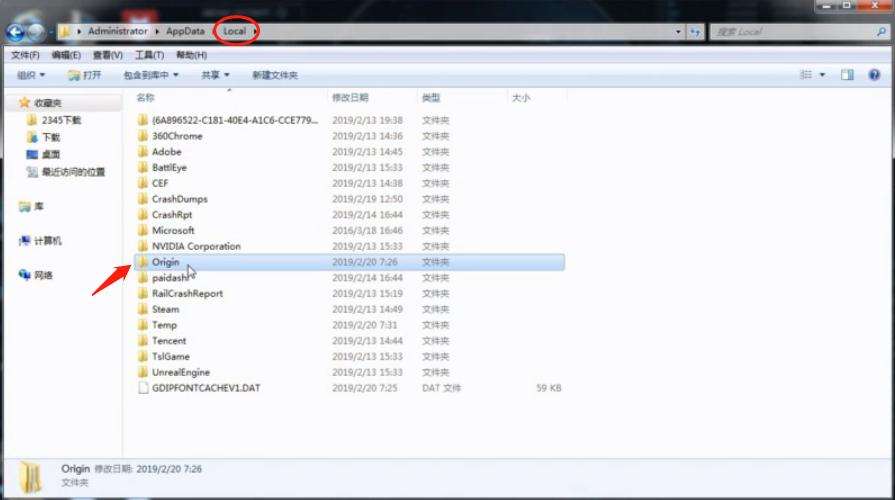The height and width of the screenshot is (500, 895).
Task: Click the DAT 文件 type cell
Action: coord(441,388)
